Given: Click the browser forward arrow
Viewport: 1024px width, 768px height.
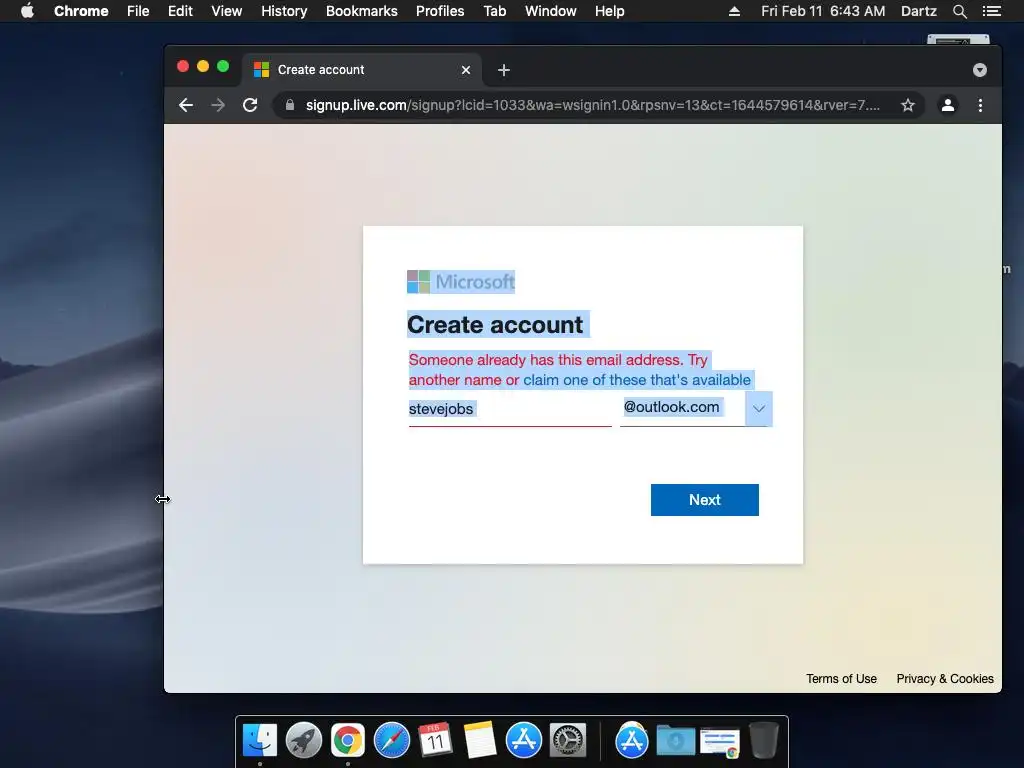Looking at the screenshot, I should [218, 105].
